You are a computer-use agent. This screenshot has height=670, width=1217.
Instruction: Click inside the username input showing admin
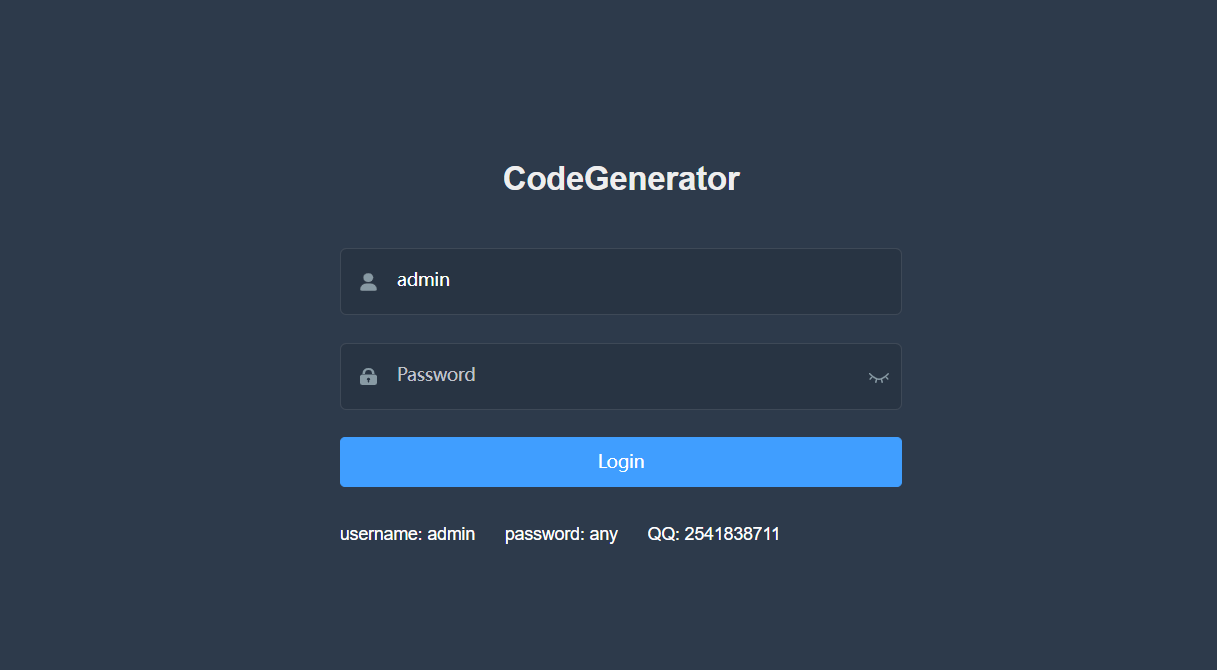coord(600,281)
